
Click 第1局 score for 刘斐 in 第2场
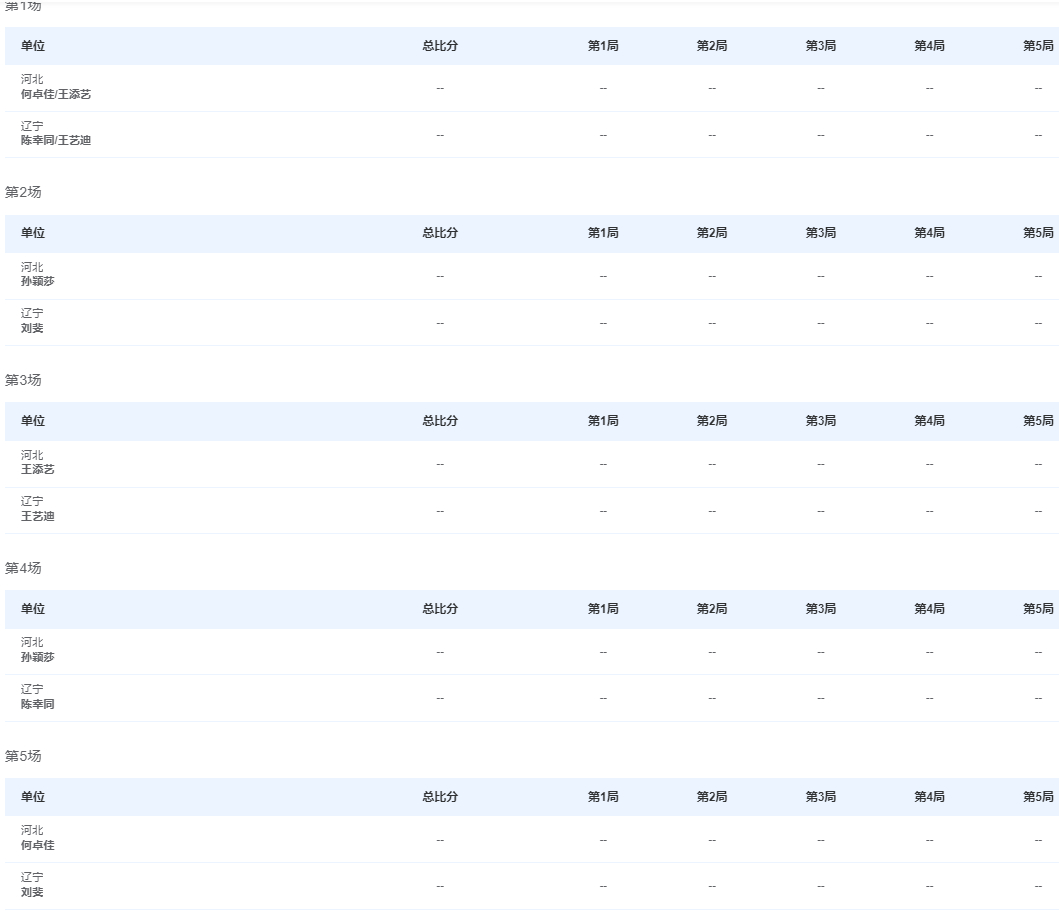pos(603,323)
